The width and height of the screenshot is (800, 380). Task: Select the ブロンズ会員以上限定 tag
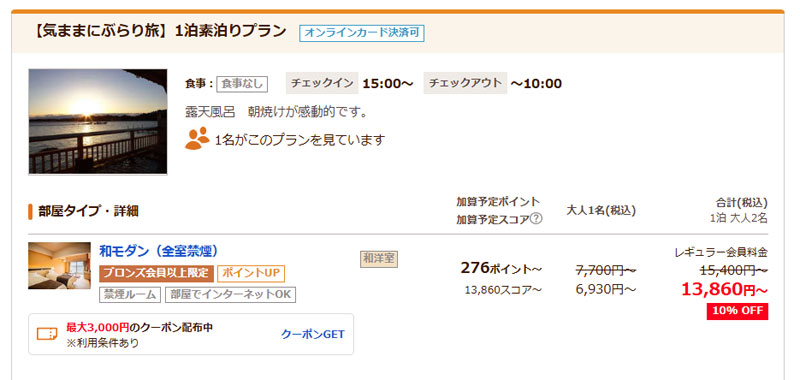[x=156, y=273]
